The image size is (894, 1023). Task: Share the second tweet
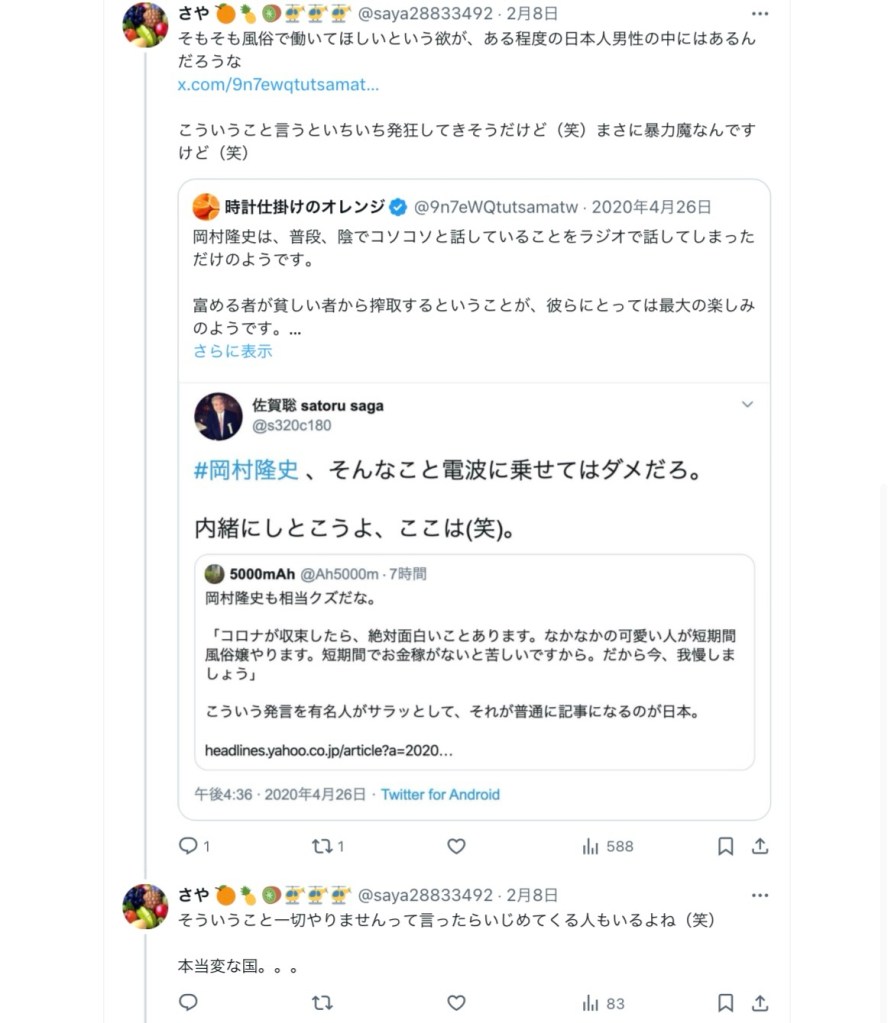pyautogui.click(x=760, y=1002)
